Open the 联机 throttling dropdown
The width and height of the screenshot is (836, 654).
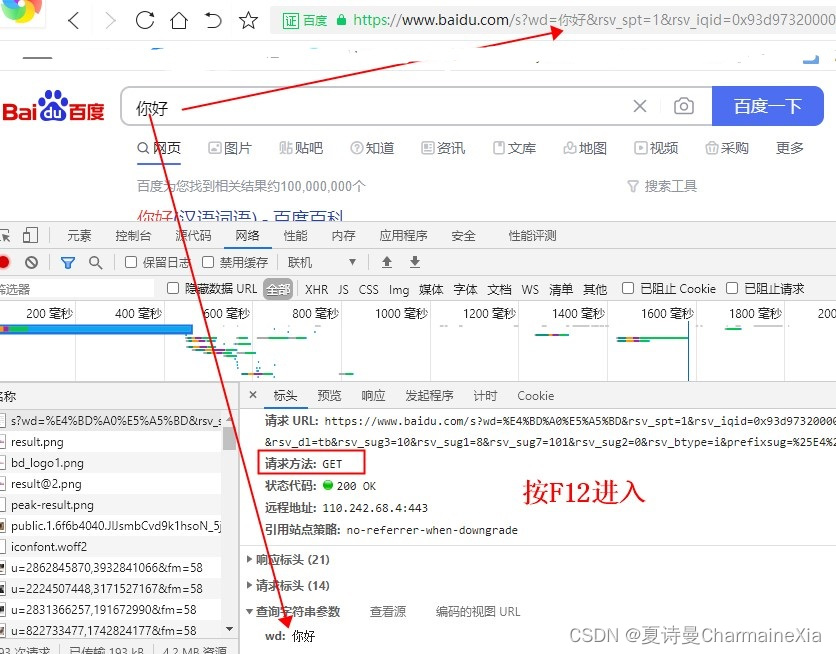[x=321, y=262]
